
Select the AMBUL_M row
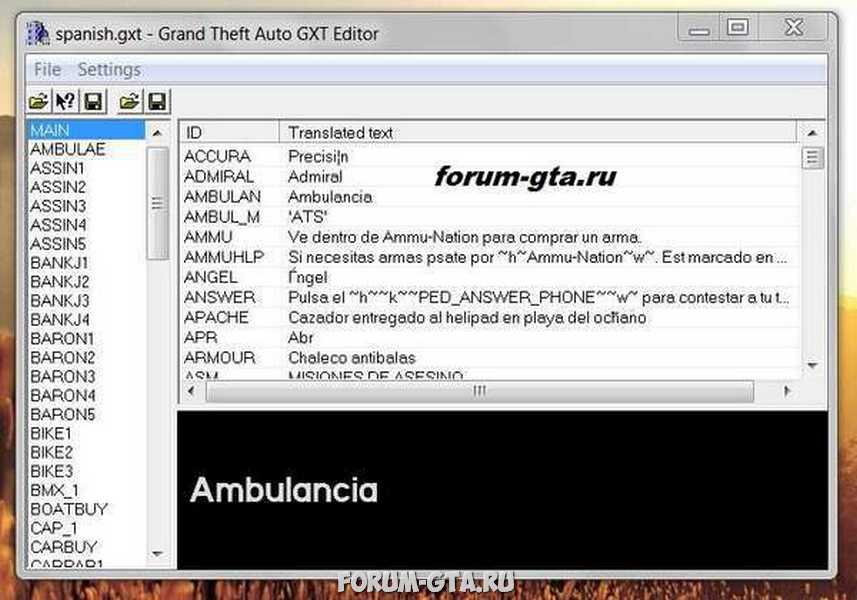click(490, 217)
